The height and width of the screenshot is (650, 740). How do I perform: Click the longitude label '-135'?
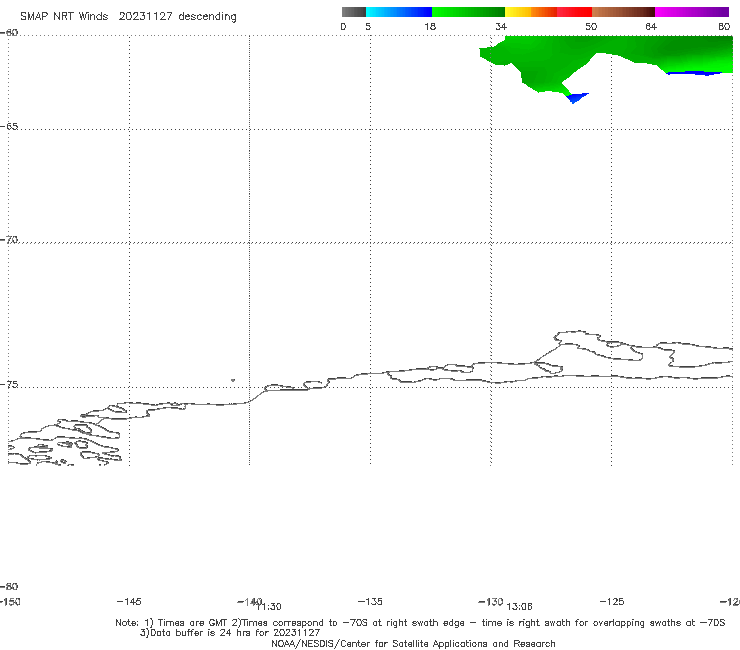370,602
